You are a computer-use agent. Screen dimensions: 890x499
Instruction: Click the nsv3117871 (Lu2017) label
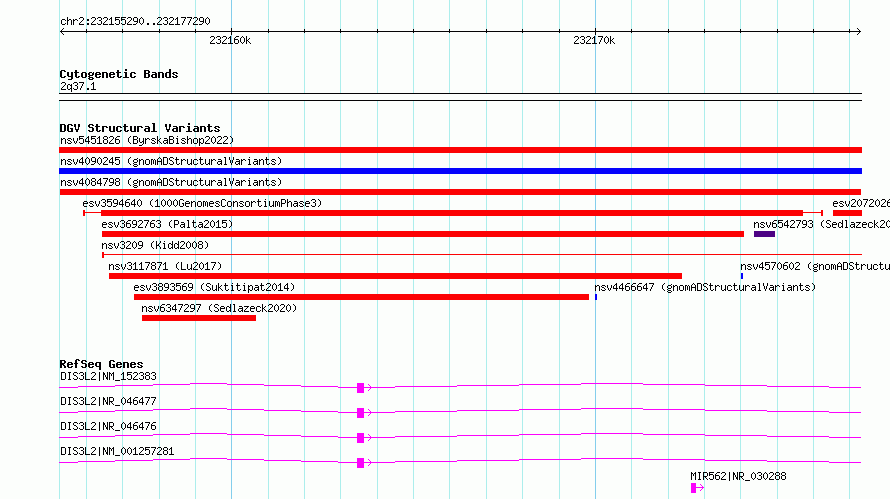pyautogui.click(x=165, y=266)
